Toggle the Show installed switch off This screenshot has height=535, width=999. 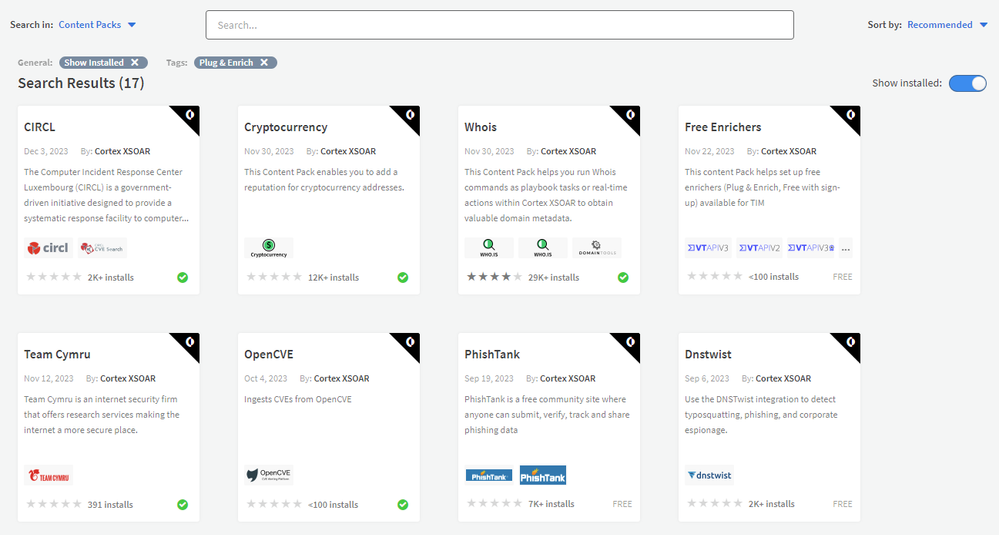point(967,83)
